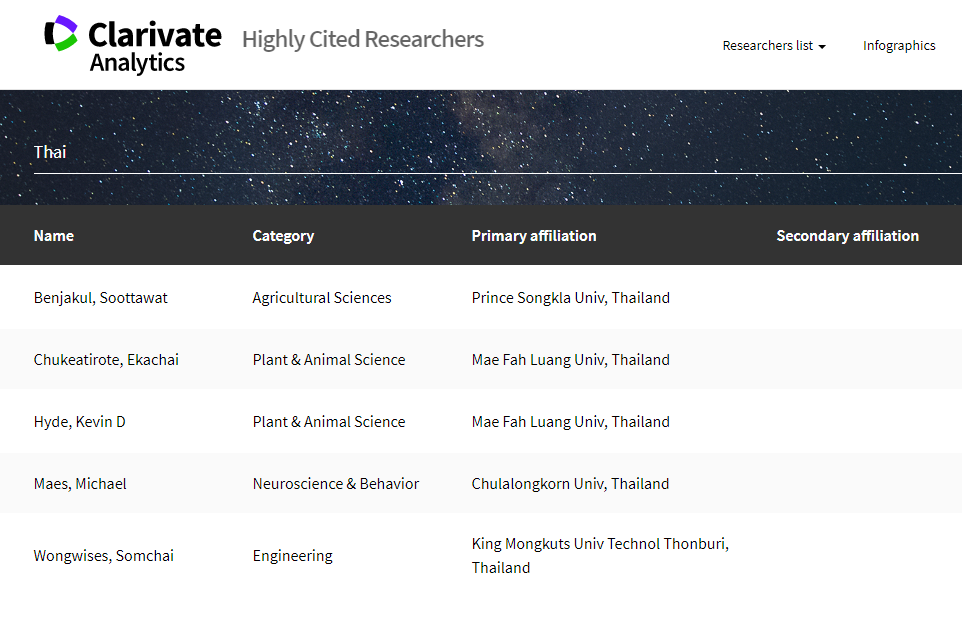Click Chulalongkorn Univ, Thailand affiliation
The height and width of the screenshot is (630, 962).
571,484
